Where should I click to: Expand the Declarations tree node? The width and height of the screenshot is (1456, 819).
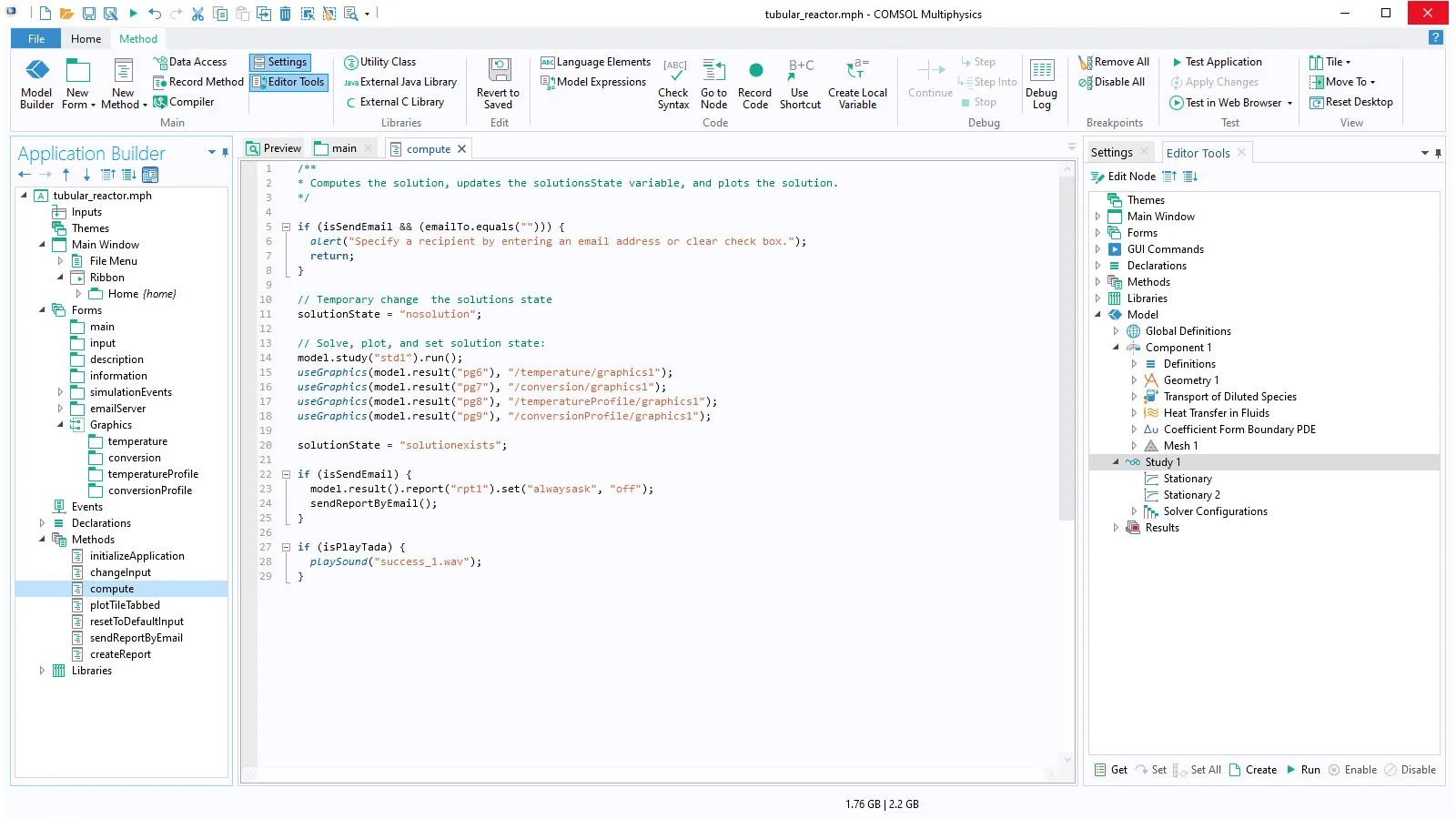[42, 523]
